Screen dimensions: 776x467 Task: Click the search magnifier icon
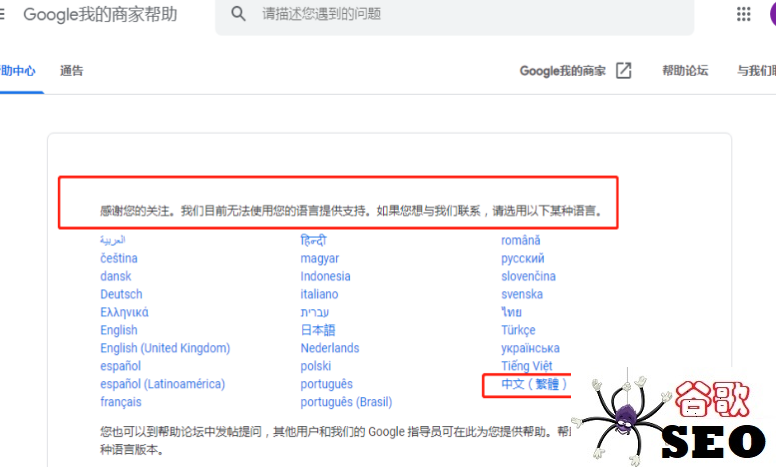(x=238, y=14)
